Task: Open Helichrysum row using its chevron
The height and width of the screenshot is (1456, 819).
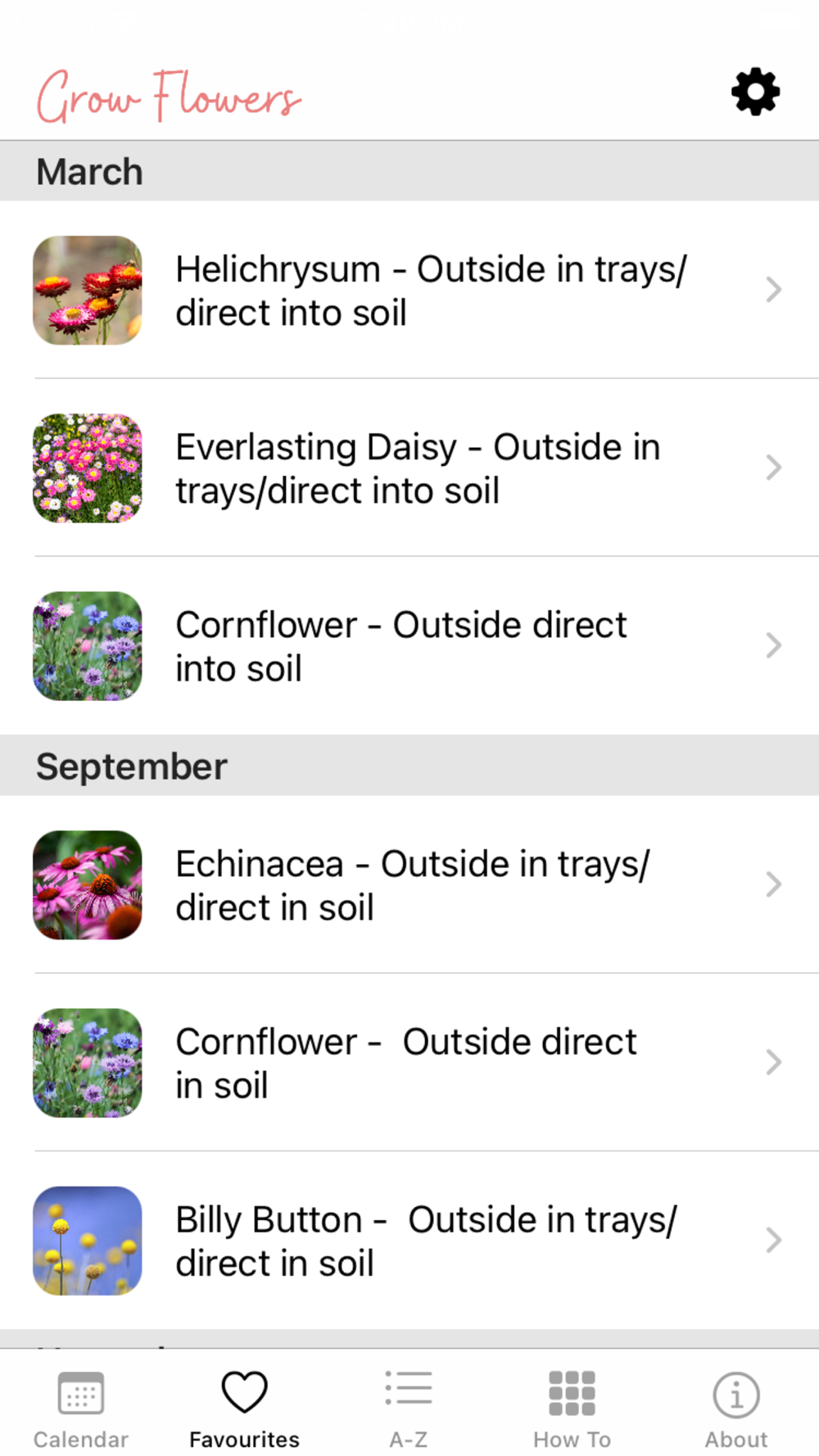Action: click(x=774, y=289)
